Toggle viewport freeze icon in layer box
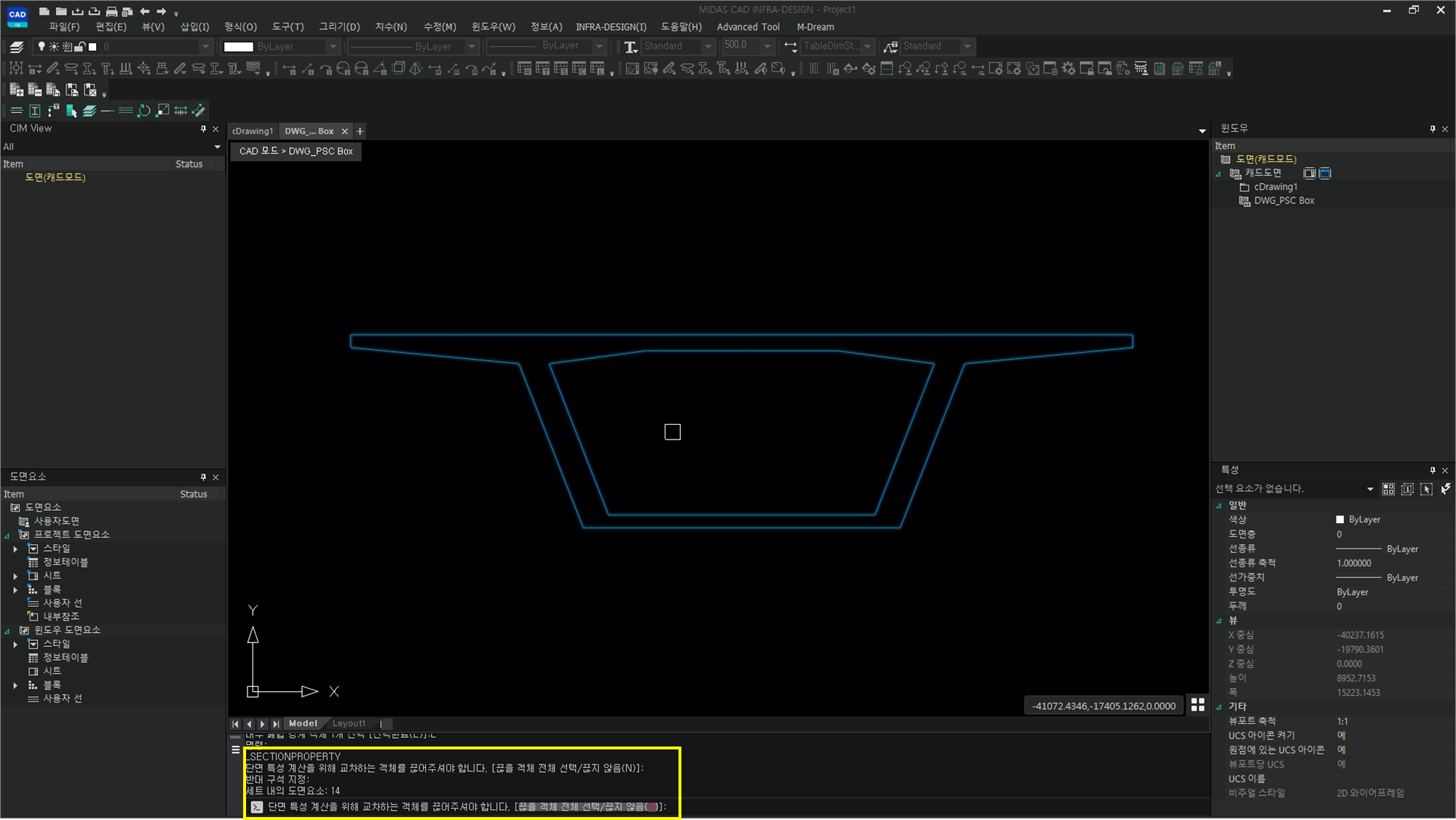The height and width of the screenshot is (820, 1456). click(x=67, y=47)
